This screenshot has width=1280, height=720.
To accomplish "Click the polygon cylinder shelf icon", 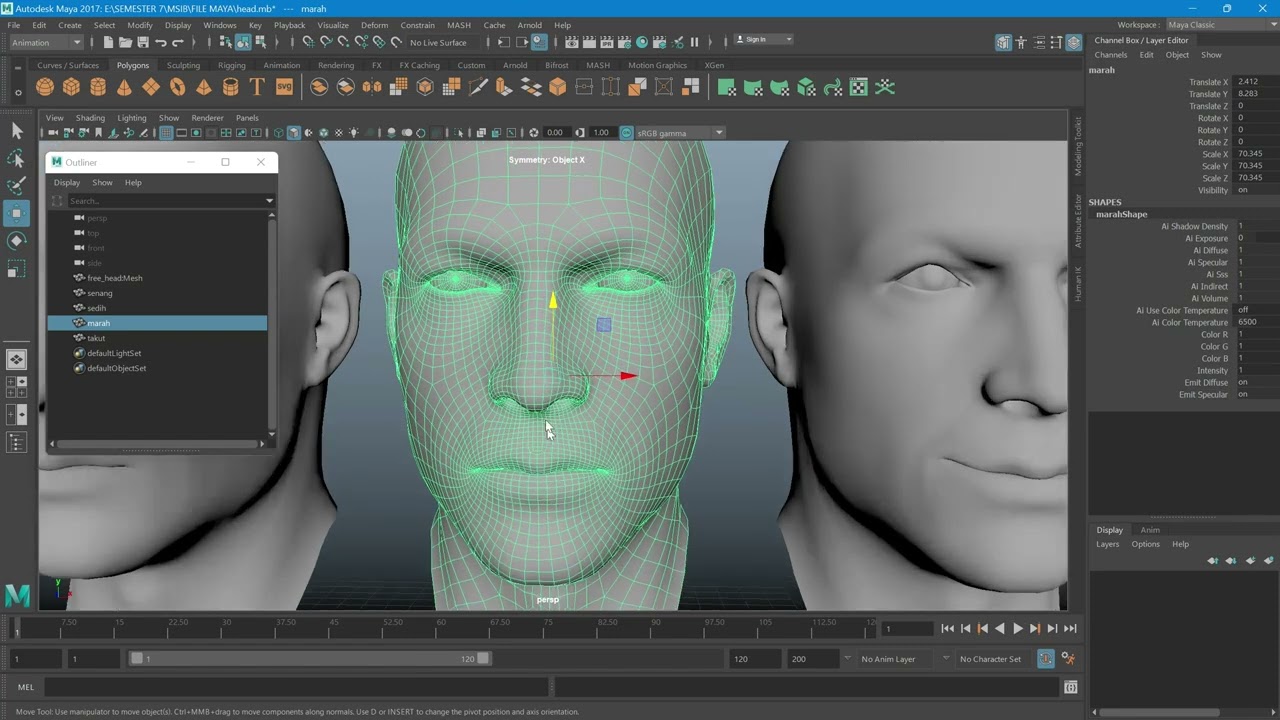I will click(x=98, y=87).
